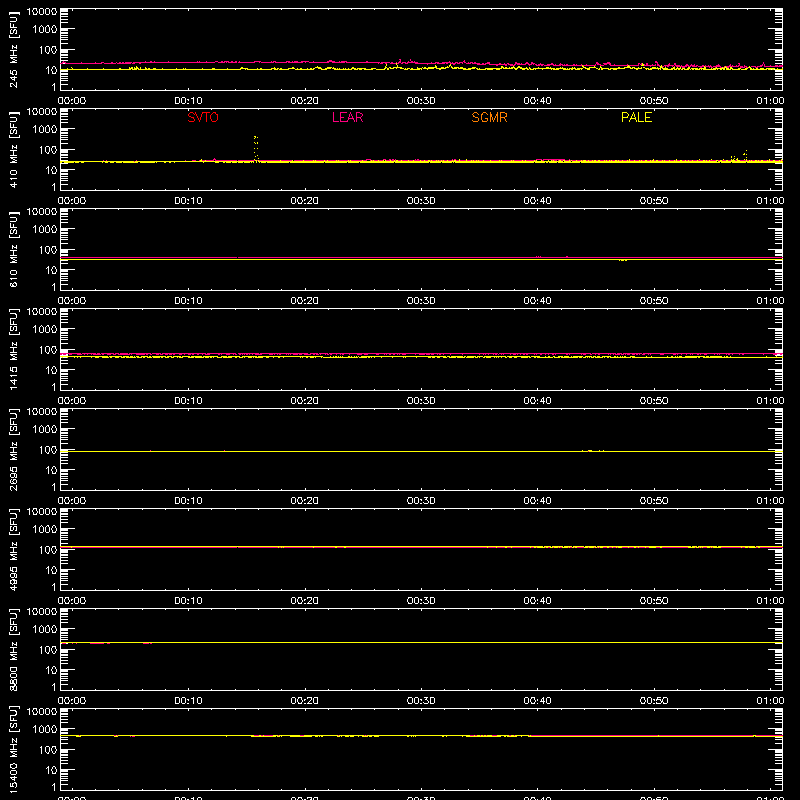Select the 4995 MHz [SFU] axis title
This screenshot has height=800, width=800.
click(13, 549)
